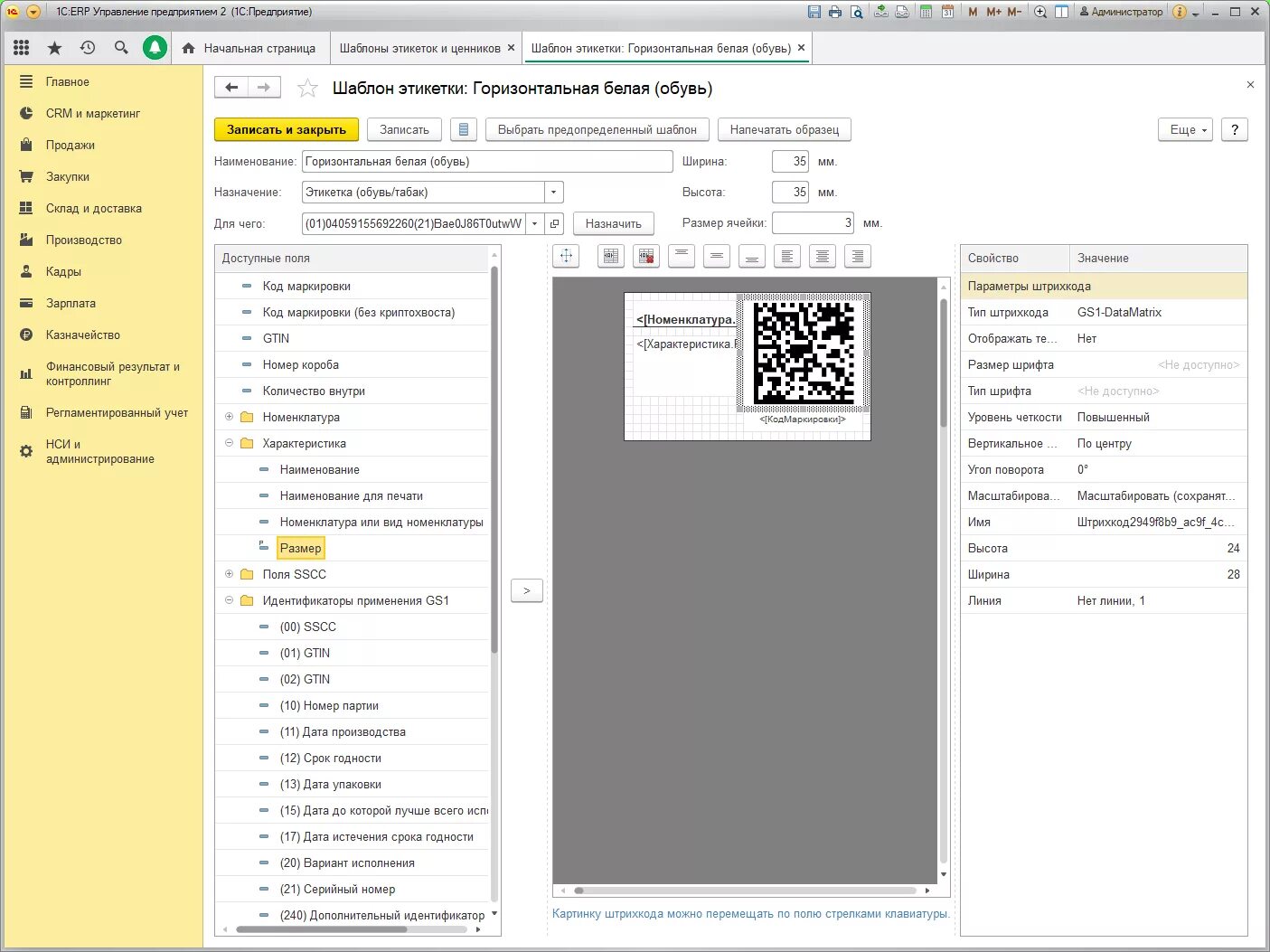Open the sections grid menu icon

22,48
